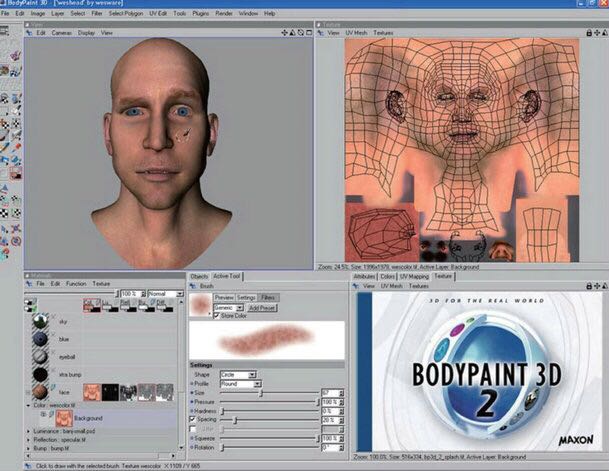Click the Add Preset button
This screenshot has height=471, width=609.
tap(262, 308)
